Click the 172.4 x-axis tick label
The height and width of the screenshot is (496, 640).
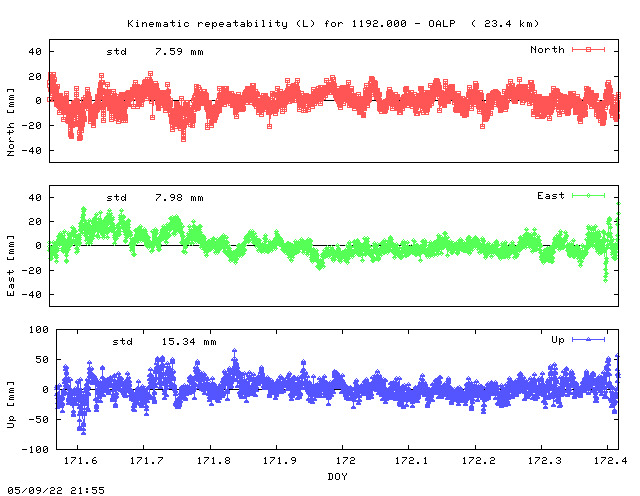(x=611, y=461)
